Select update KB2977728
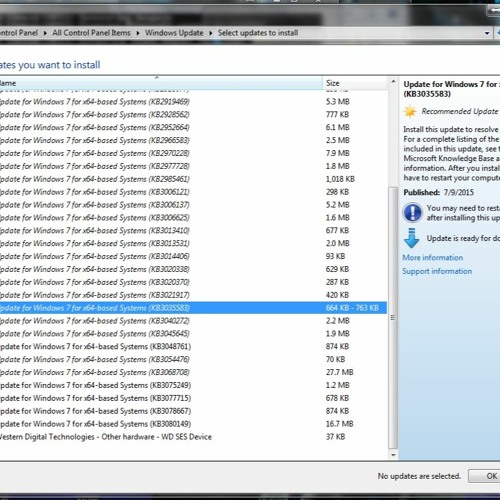 click(x=193, y=166)
